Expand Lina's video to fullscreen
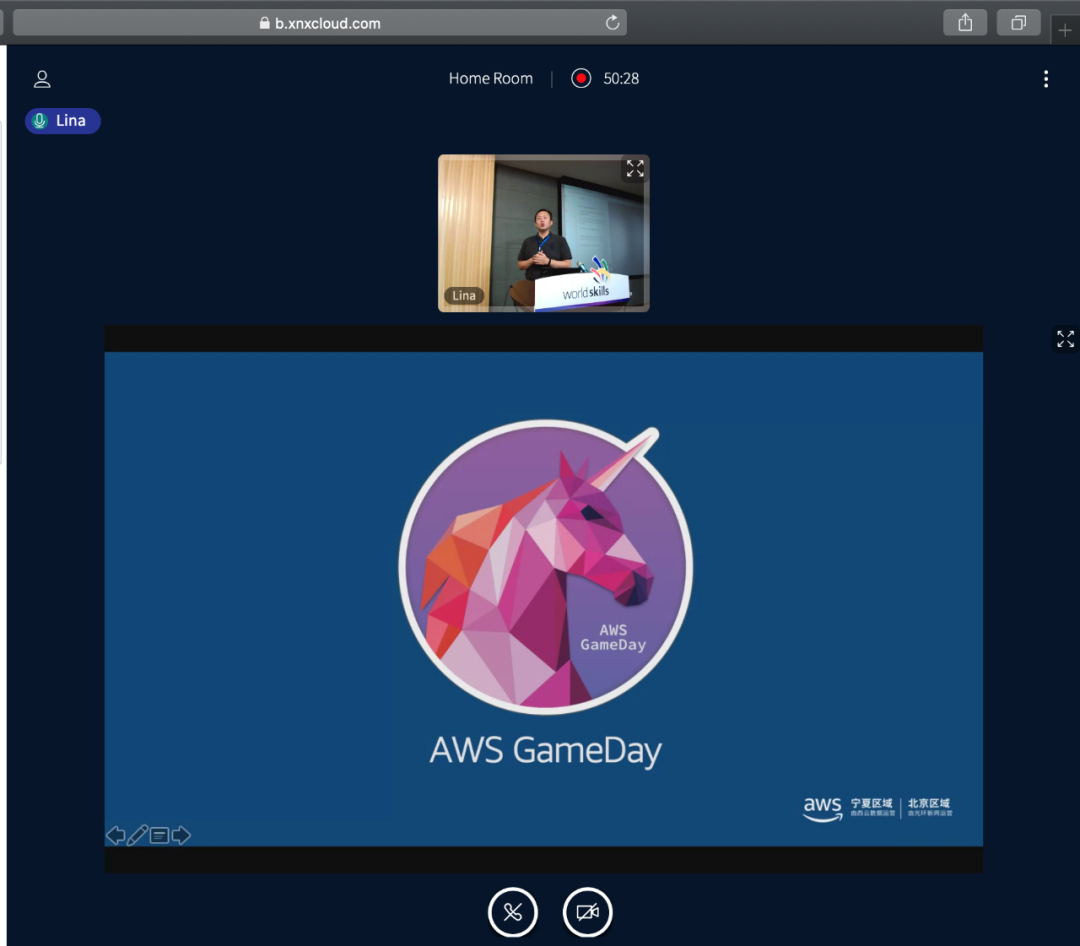Viewport: 1080px width, 946px height. pos(635,168)
